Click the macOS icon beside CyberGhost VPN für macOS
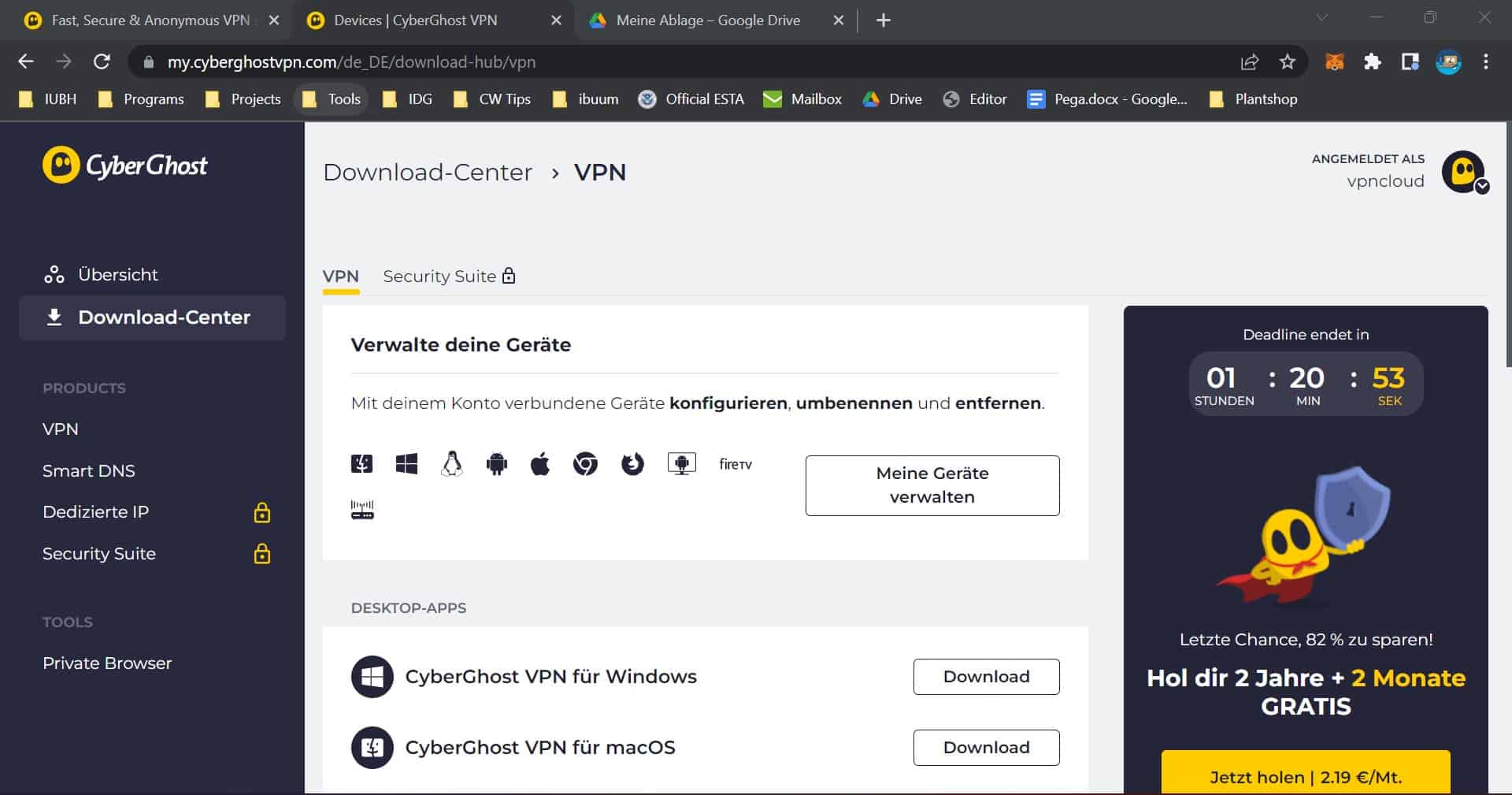This screenshot has width=1512, height=795. click(372, 748)
